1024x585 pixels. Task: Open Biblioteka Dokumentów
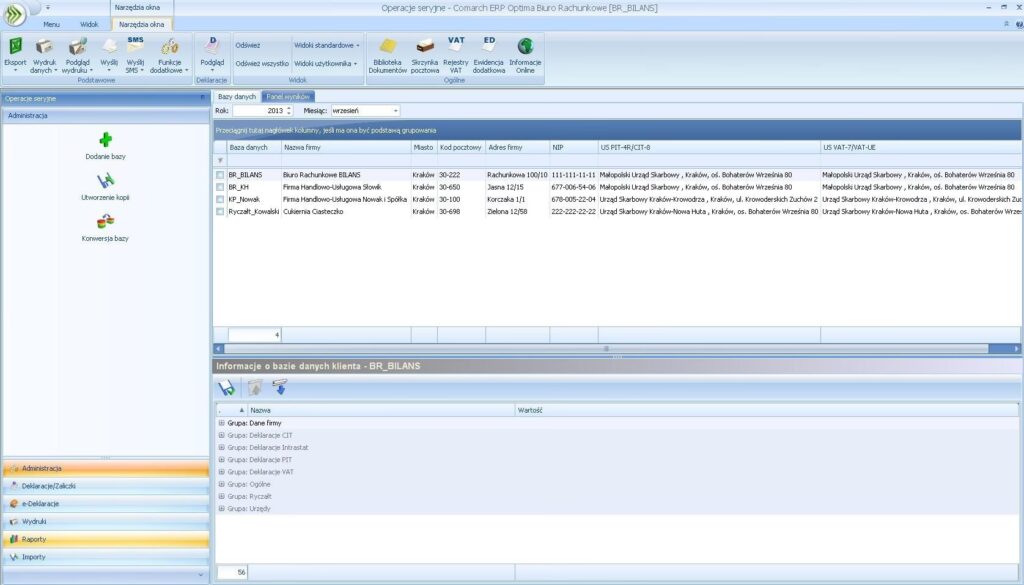click(388, 48)
